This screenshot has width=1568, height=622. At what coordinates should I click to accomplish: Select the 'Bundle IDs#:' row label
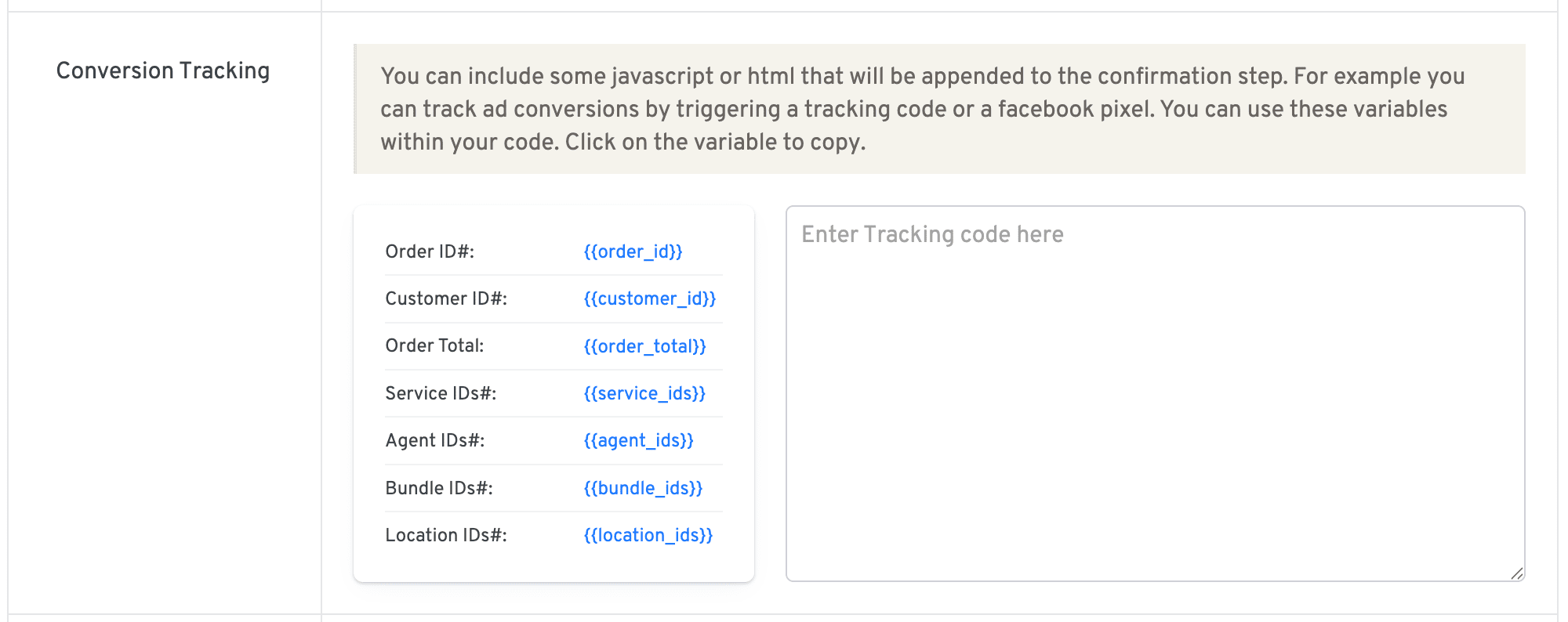pos(439,488)
